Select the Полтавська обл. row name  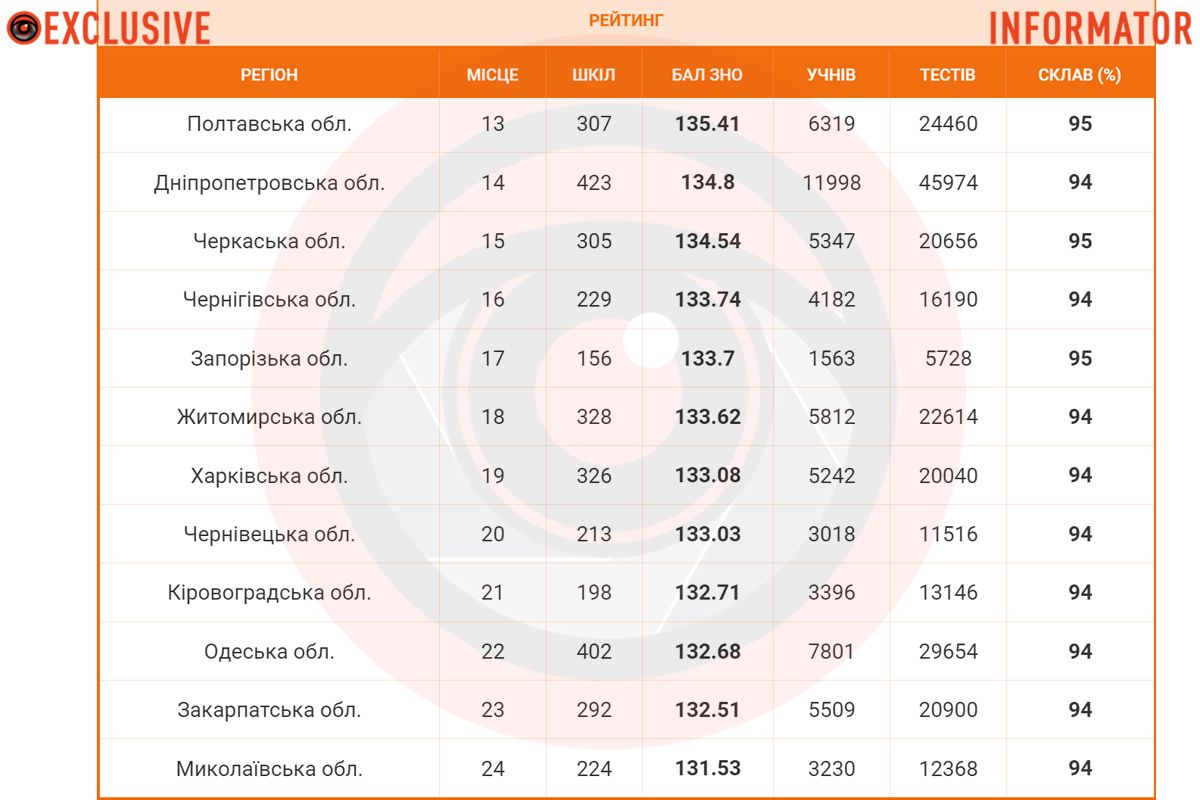pos(269,125)
